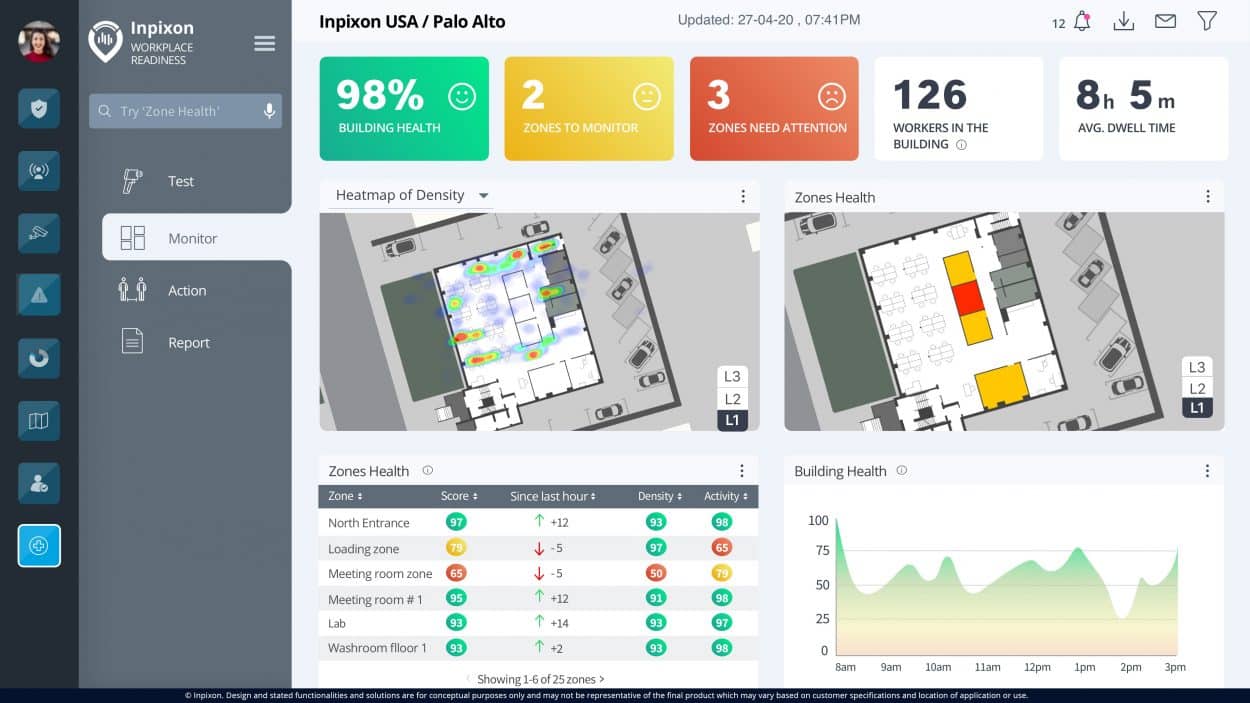1250x703 pixels.
Task: Click the heatmap of density floor plan
Action: [x=539, y=321]
